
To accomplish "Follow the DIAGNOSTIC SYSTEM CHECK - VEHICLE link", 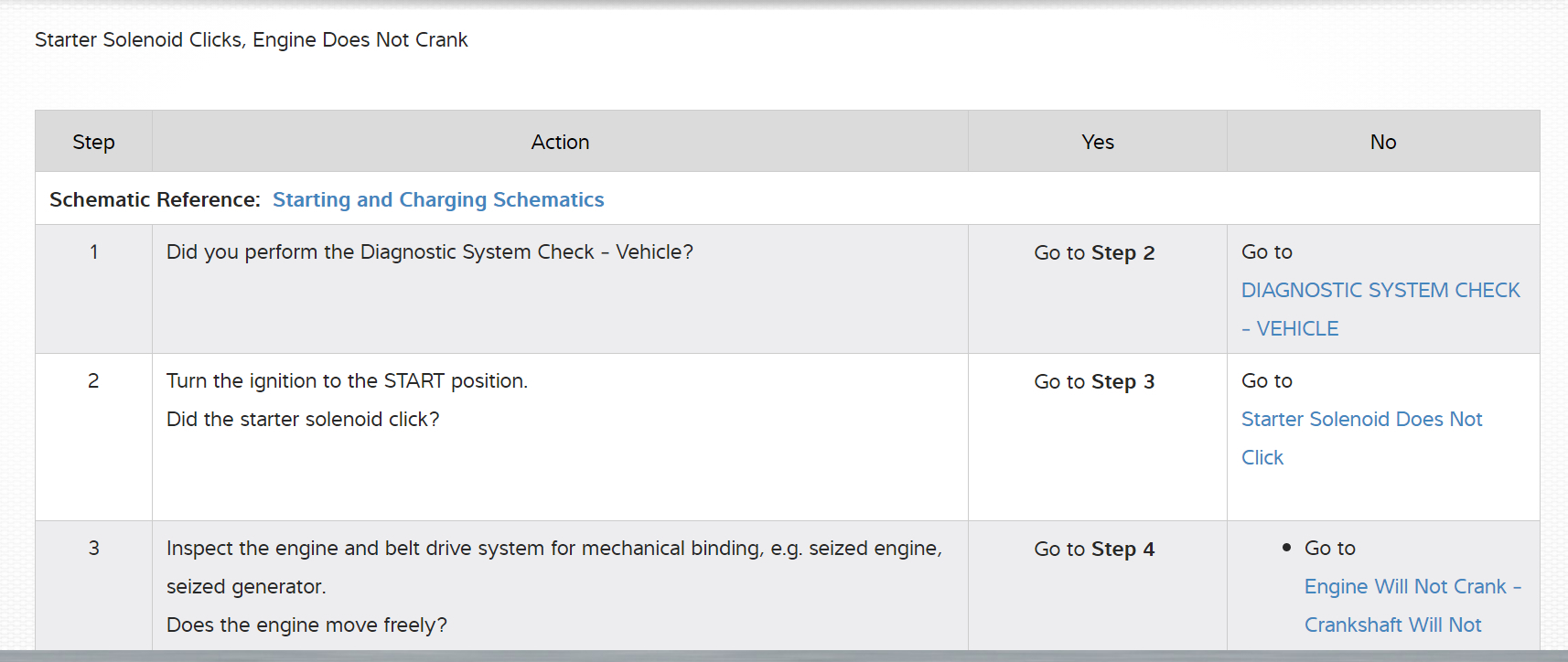I will click(x=1380, y=291).
